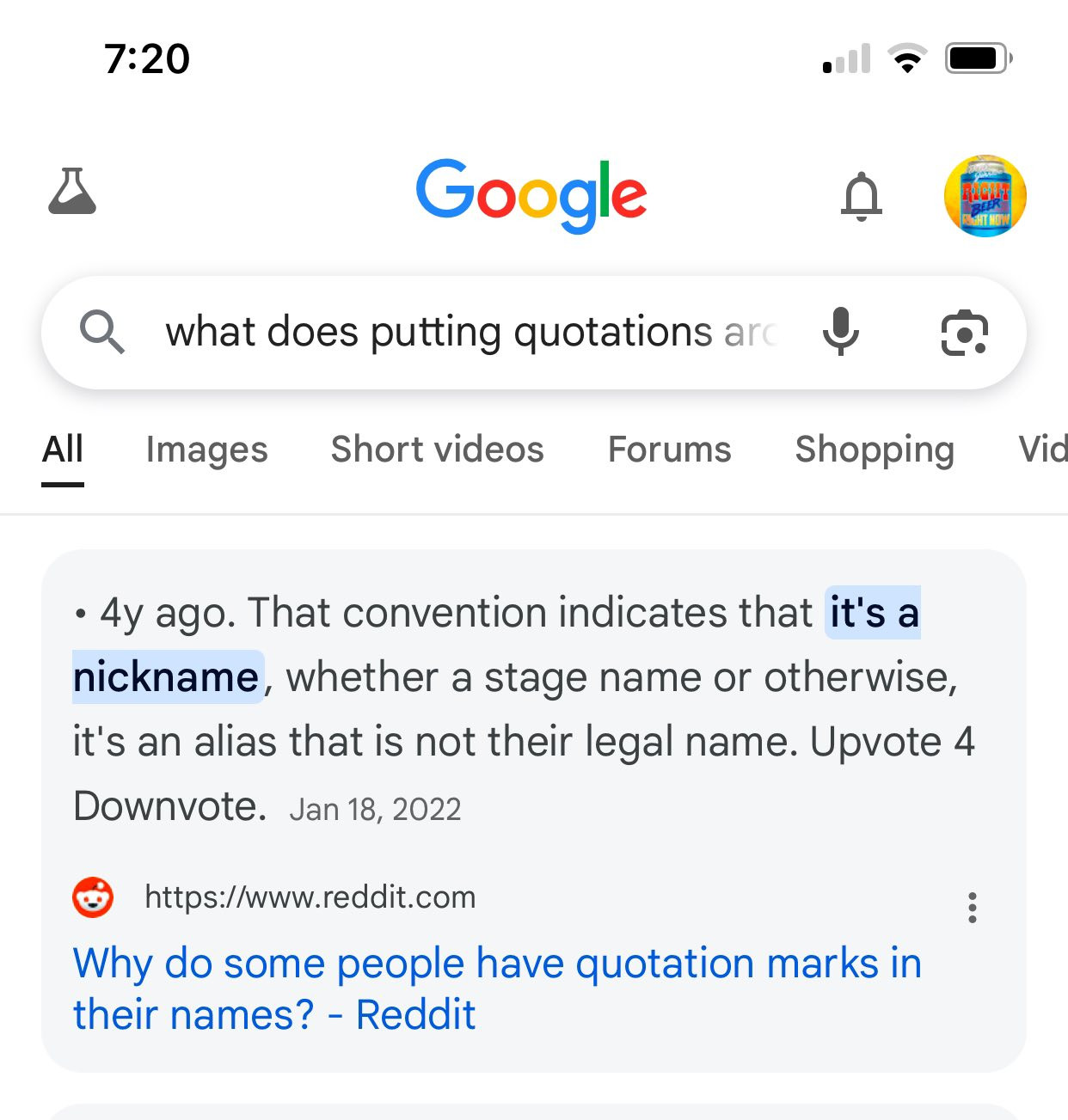This screenshot has width=1068, height=1120.
Task: Click the https://www.reddit.com source URL
Action: tap(310, 897)
